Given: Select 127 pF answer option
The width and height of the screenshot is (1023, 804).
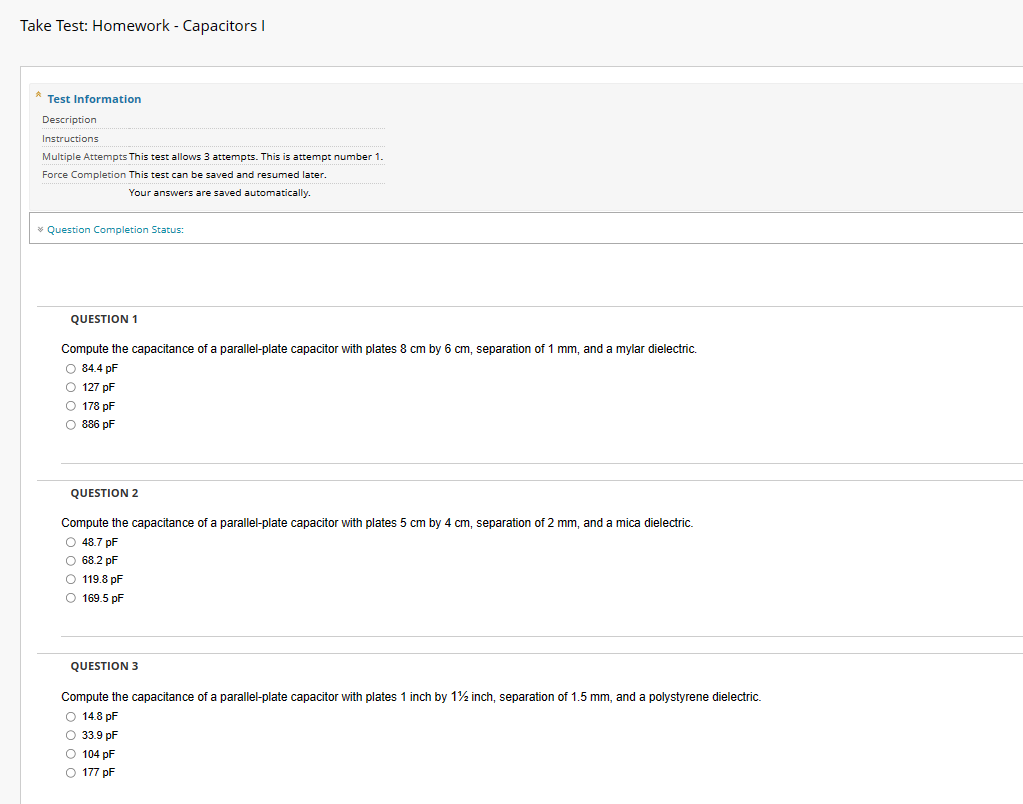Looking at the screenshot, I should coord(70,387).
